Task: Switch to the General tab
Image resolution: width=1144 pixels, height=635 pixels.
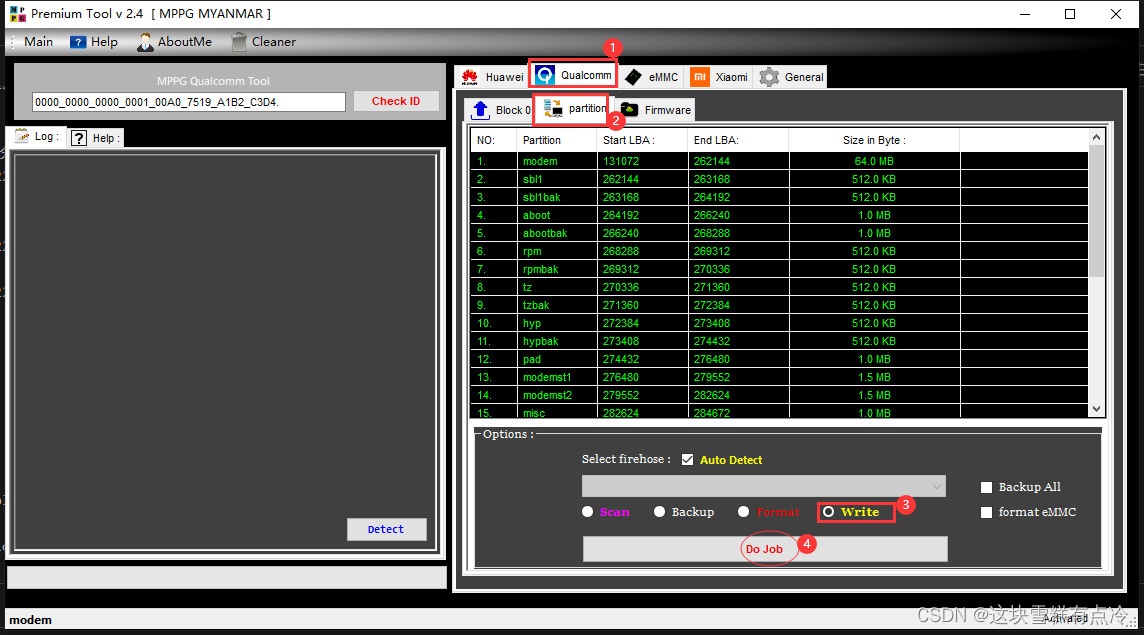Action: [792, 77]
